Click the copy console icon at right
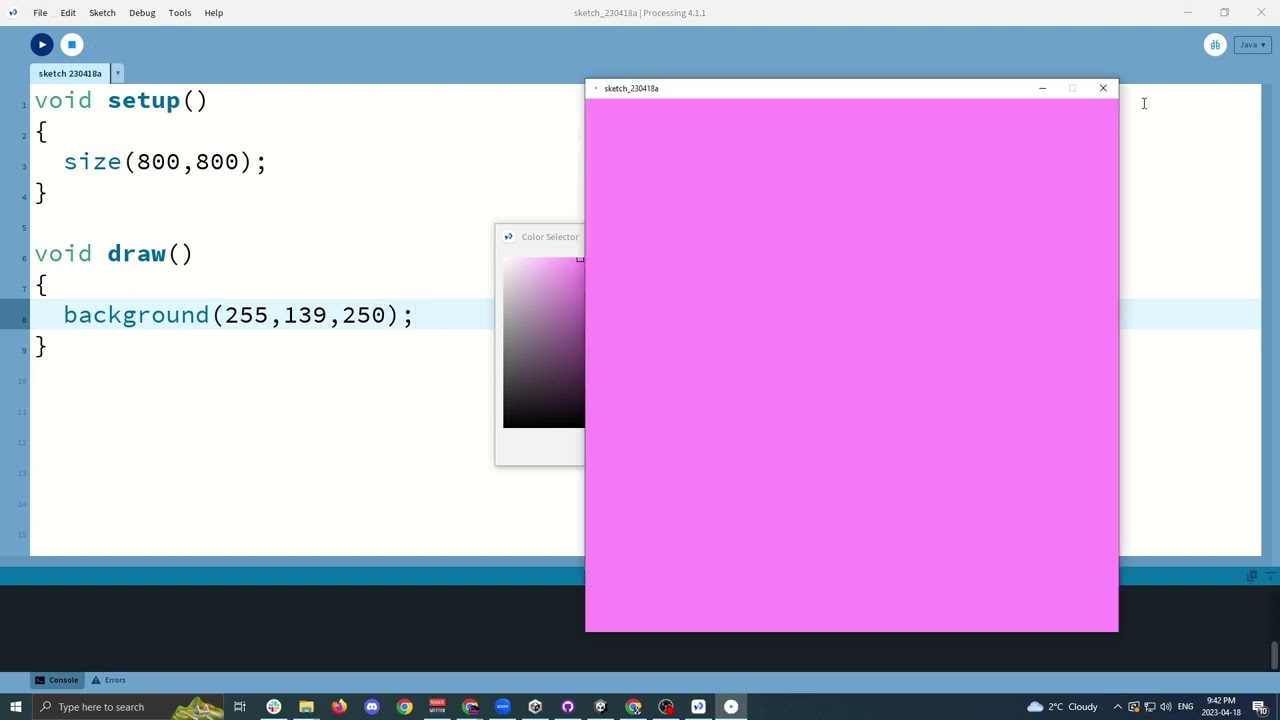 point(1252,576)
